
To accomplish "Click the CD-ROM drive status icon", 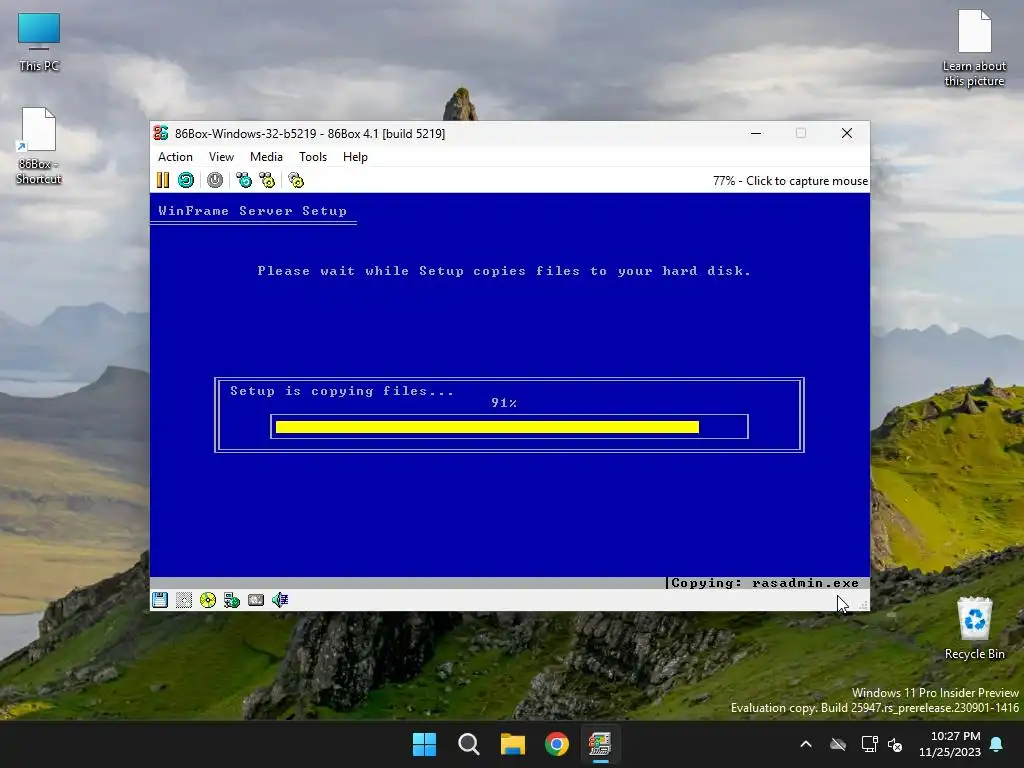I will pyautogui.click(x=208, y=600).
